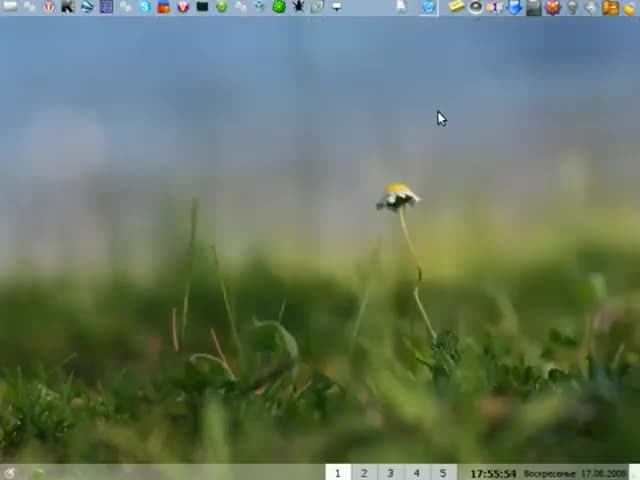Viewport: 640px width, 480px height.
Task: Click the blue download arrow icon
Action: click(515, 7)
